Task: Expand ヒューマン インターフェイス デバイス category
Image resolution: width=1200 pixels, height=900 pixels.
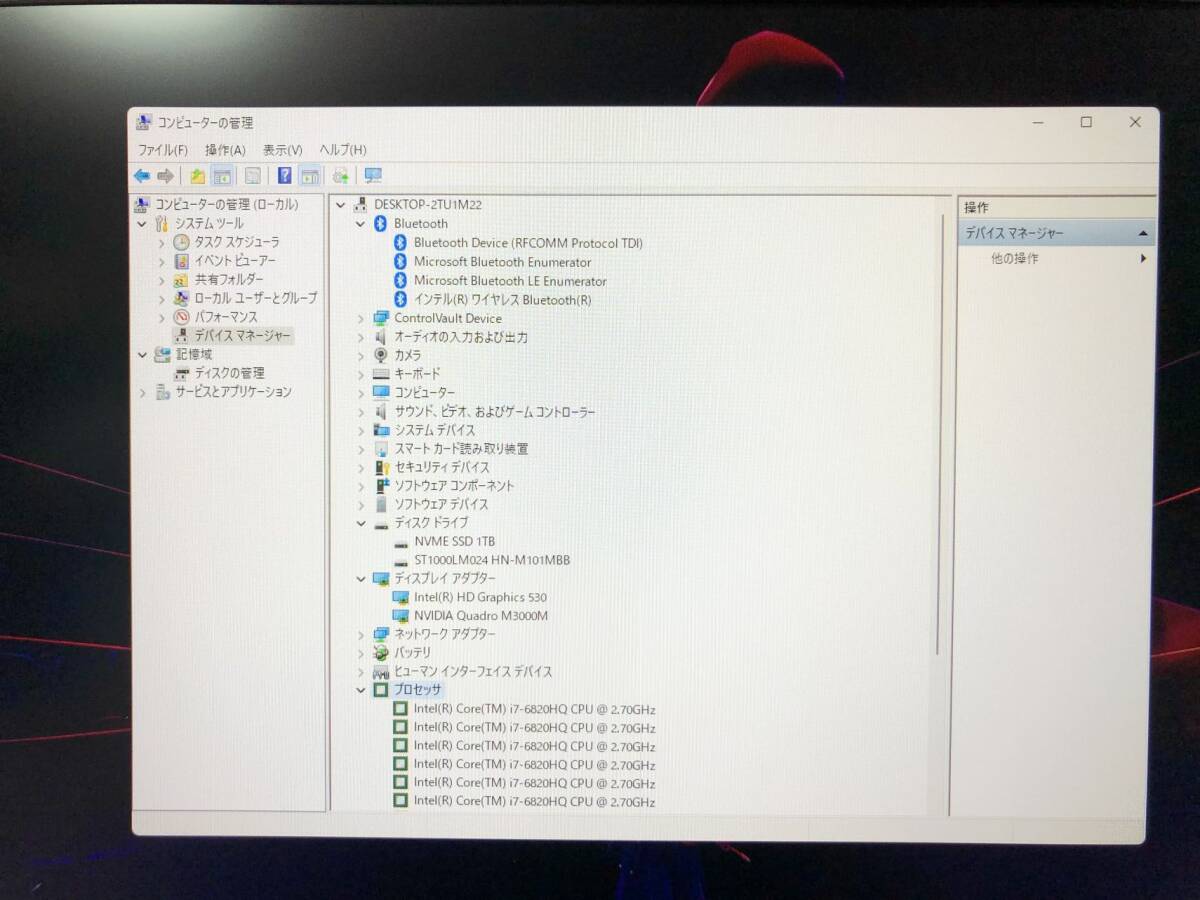Action: tap(361, 672)
